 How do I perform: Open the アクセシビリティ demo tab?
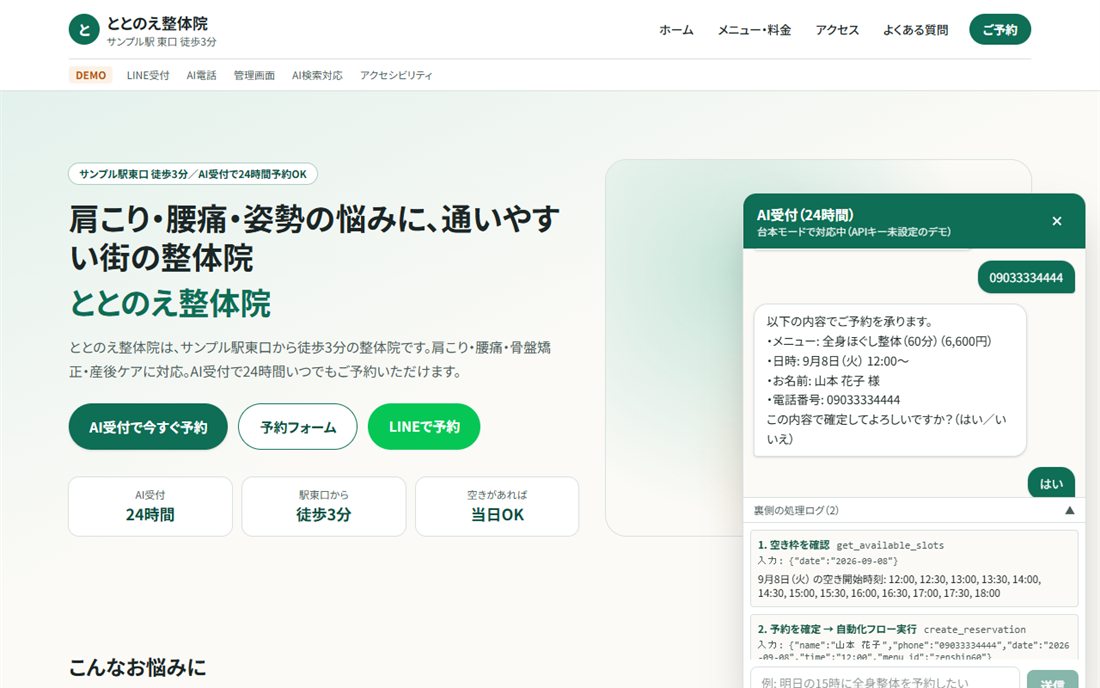pyautogui.click(x=396, y=75)
